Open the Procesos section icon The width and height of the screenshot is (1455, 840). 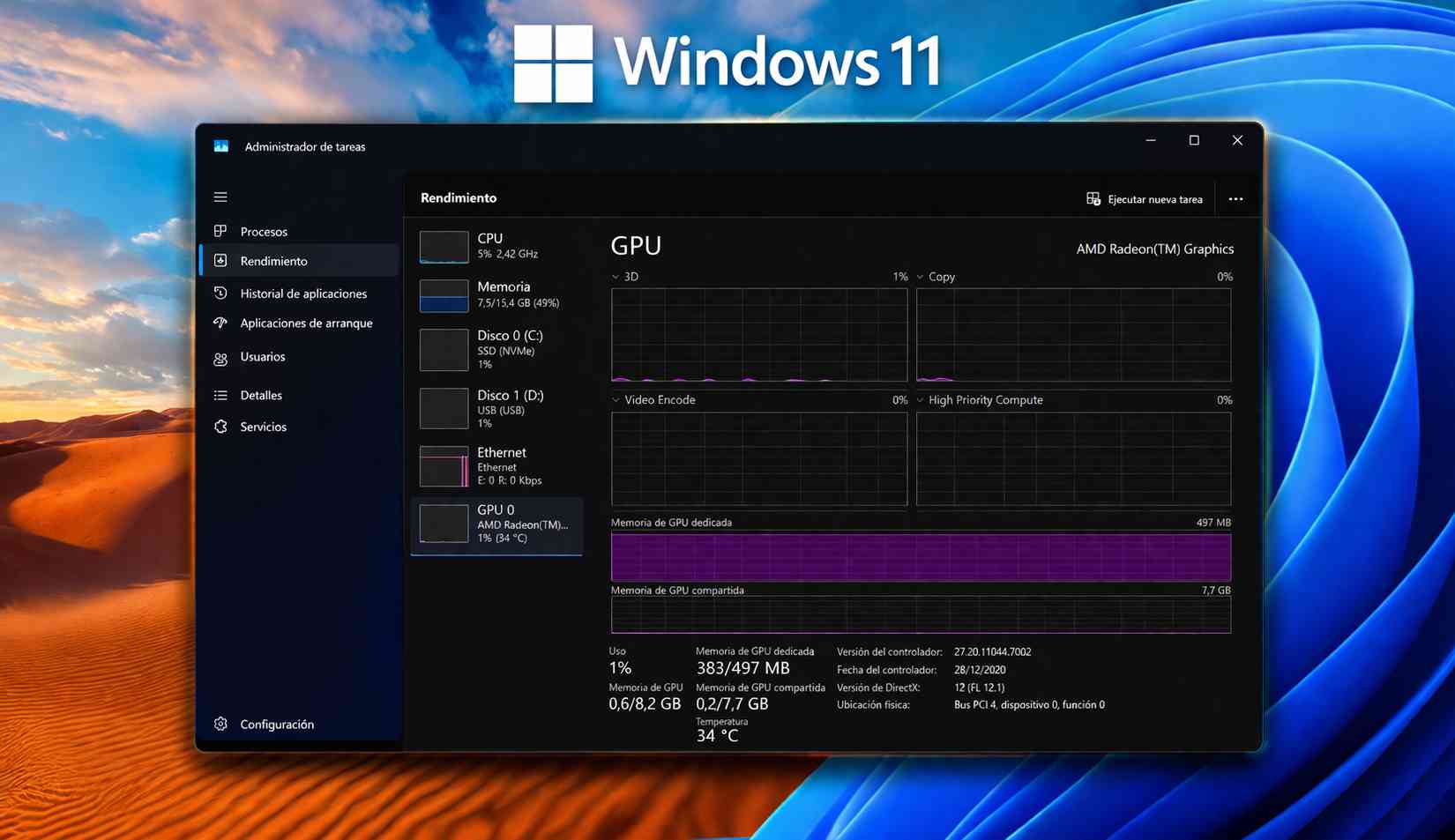point(220,231)
